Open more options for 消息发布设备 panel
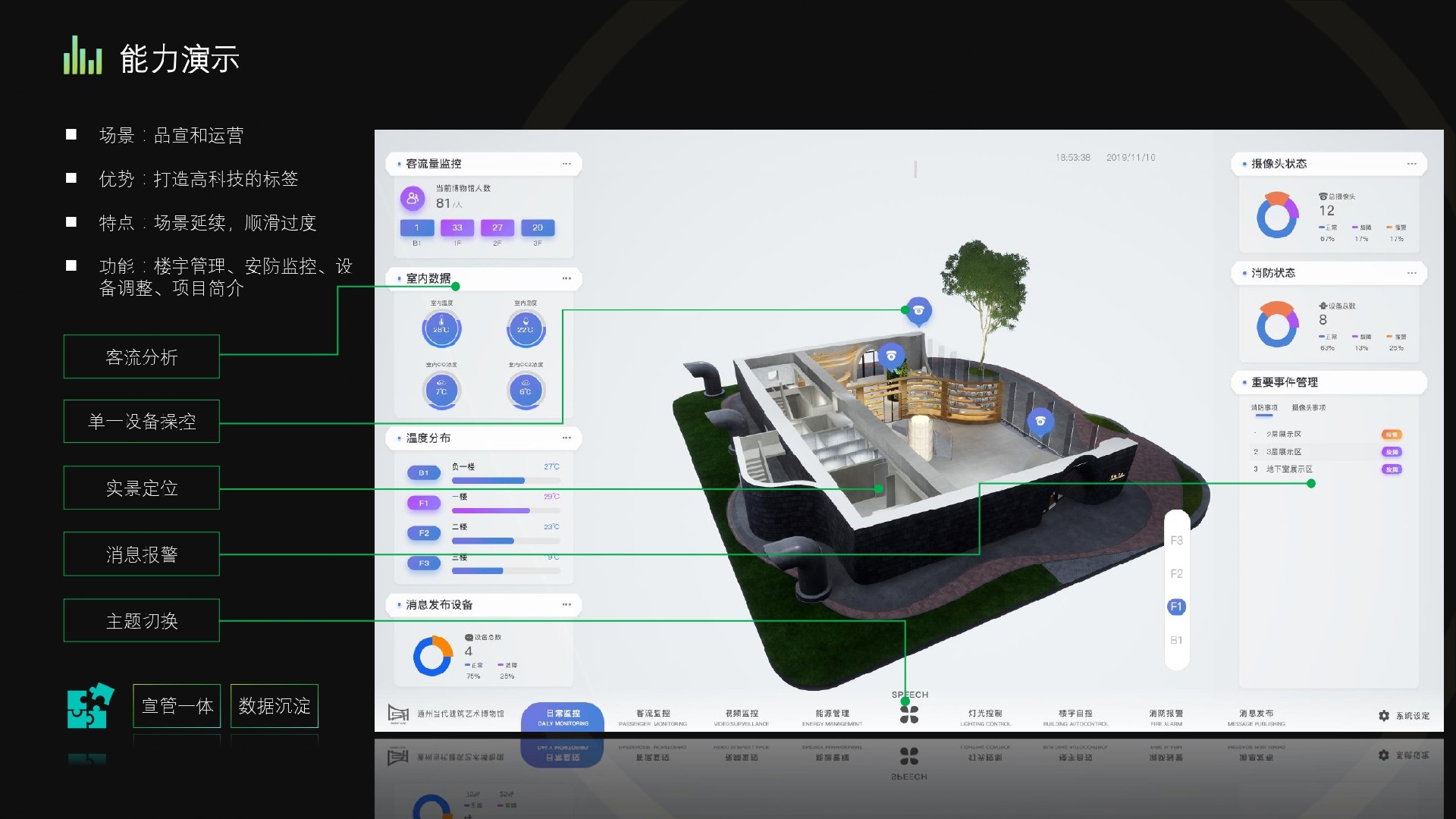Screen dimensions: 1456x819 point(566,604)
